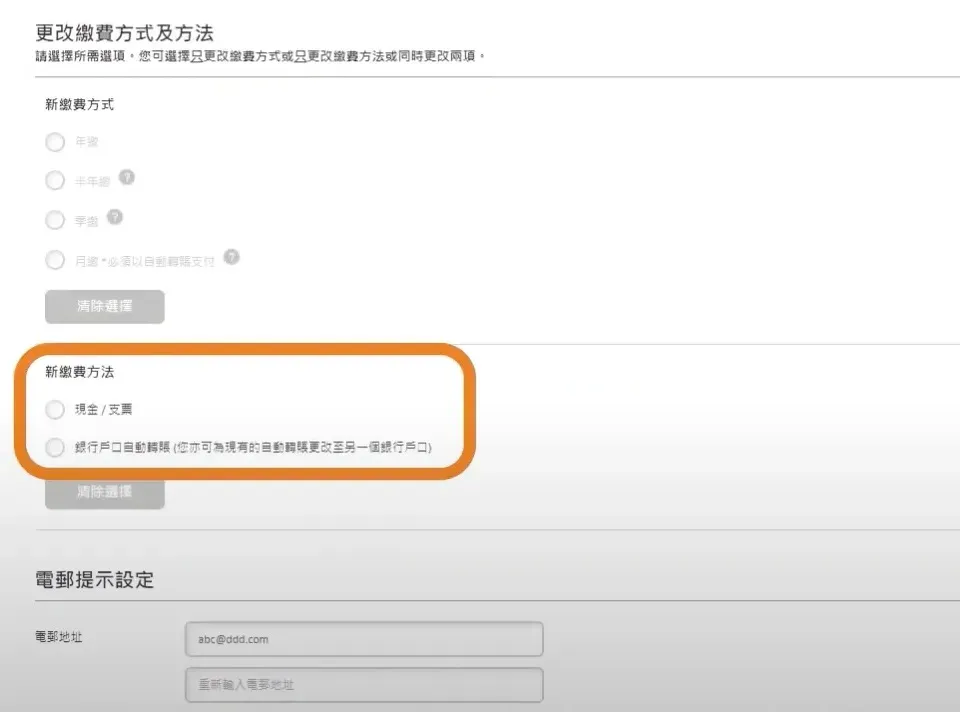Select the 月繳 monthly payment radio button

[55, 260]
